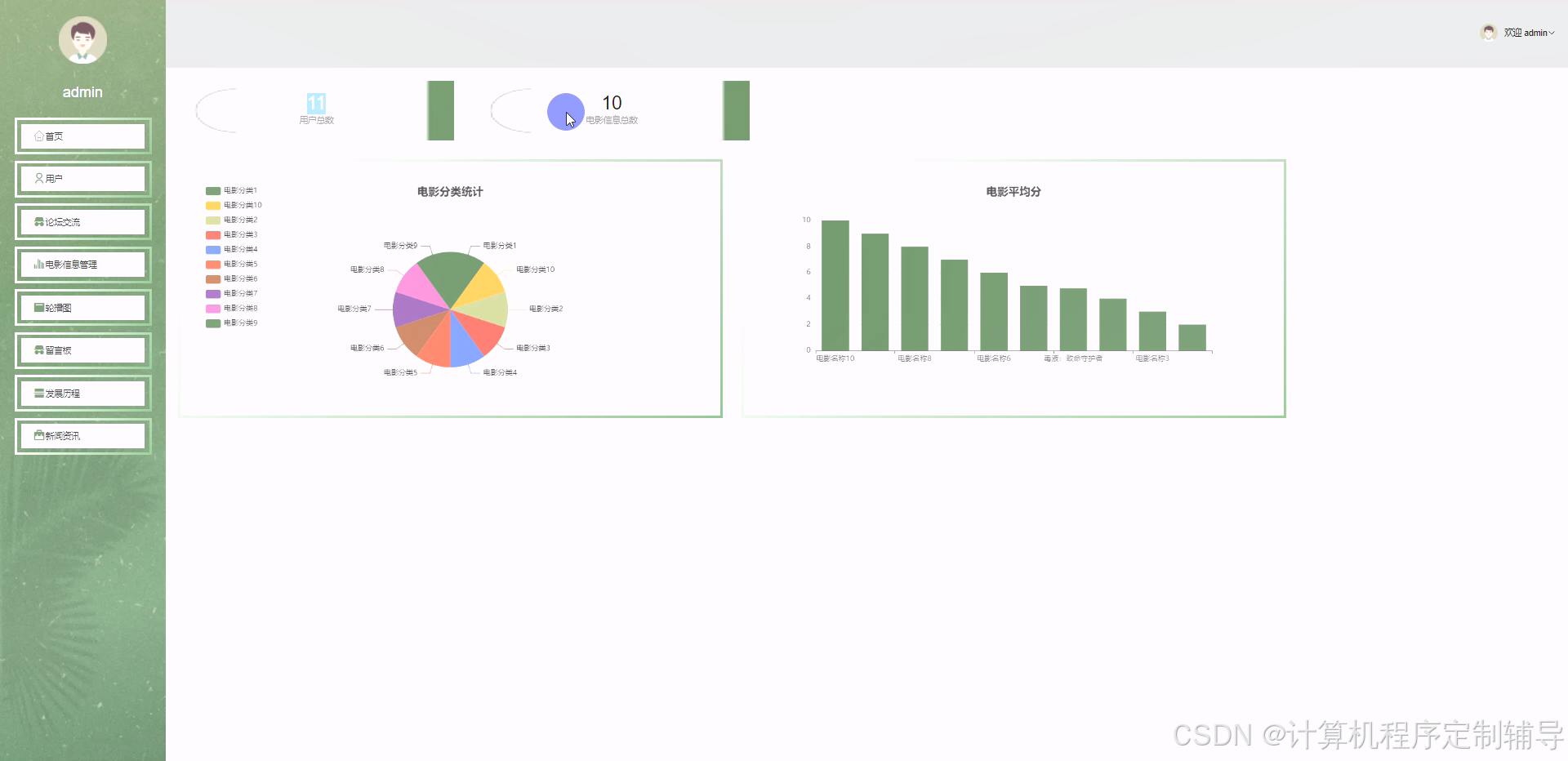Click the 电影分类9 label beside the pie
Screen dimensions: 1568x761
400,245
